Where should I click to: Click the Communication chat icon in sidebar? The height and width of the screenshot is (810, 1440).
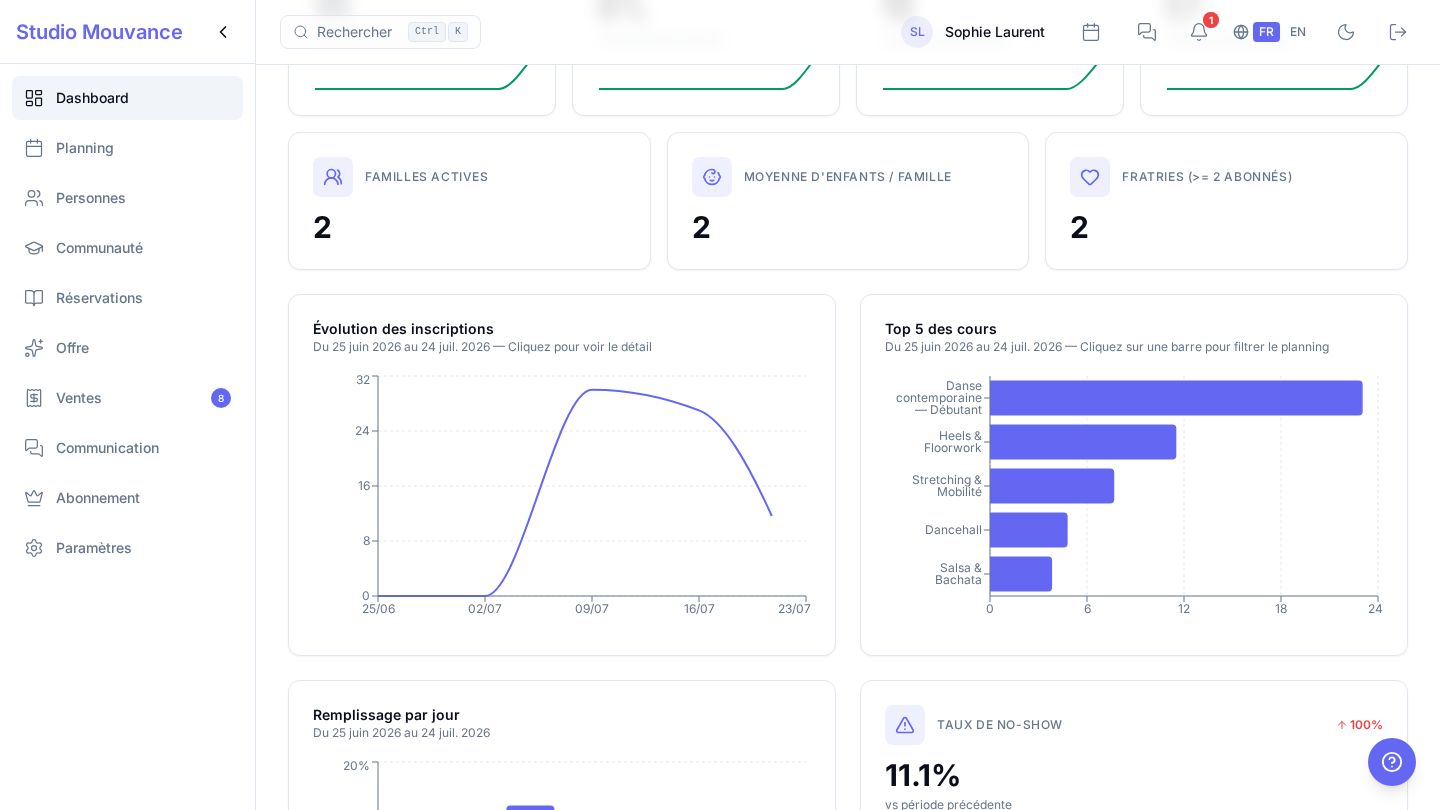coord(34,448)
